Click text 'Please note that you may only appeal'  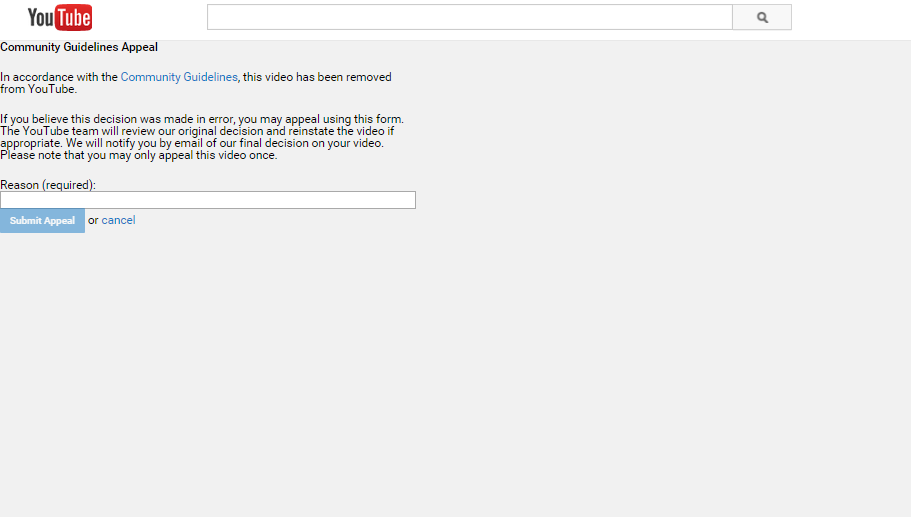95,155
